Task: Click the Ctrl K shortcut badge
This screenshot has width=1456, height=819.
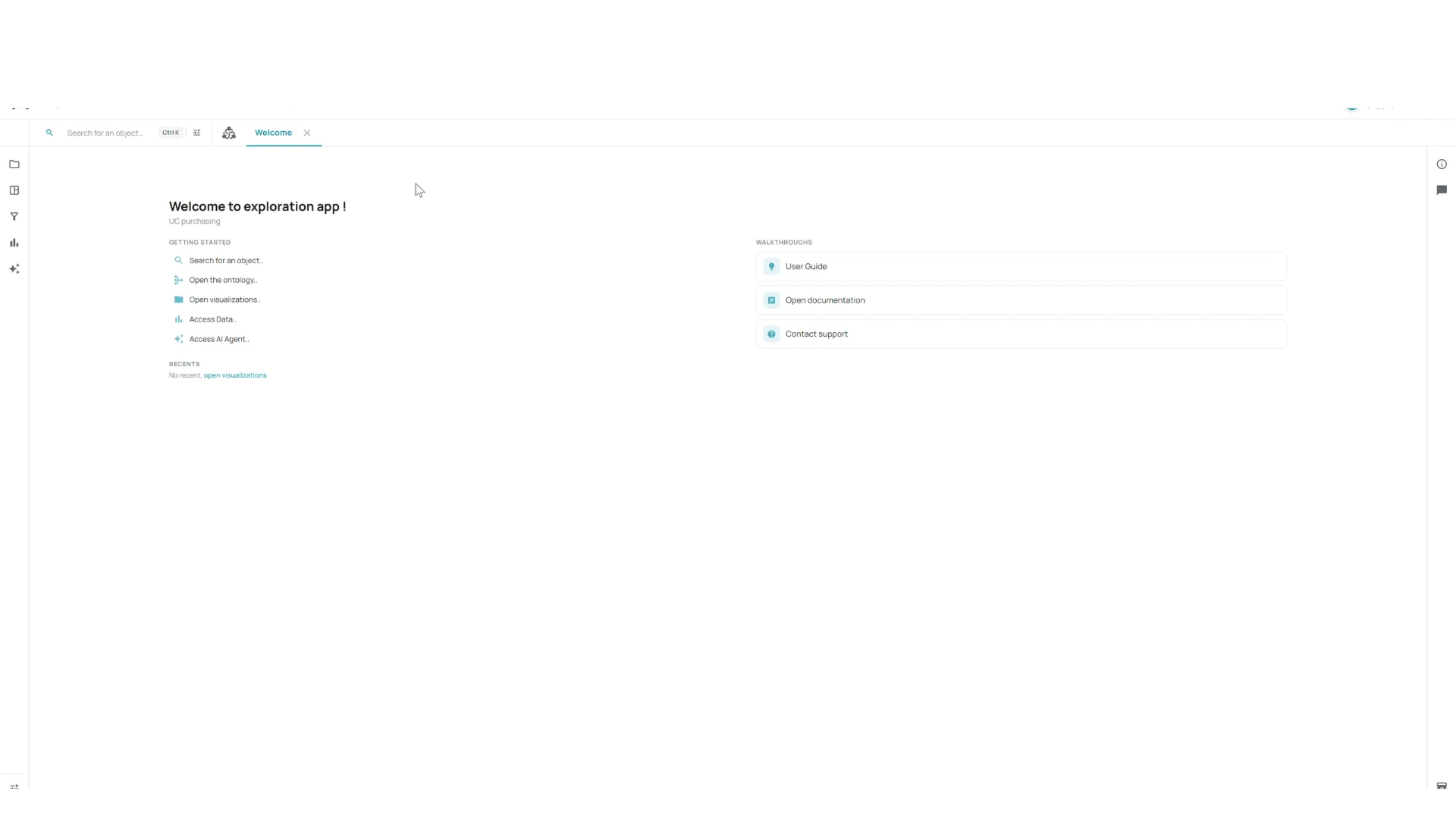Action: (x=171, y=133)
